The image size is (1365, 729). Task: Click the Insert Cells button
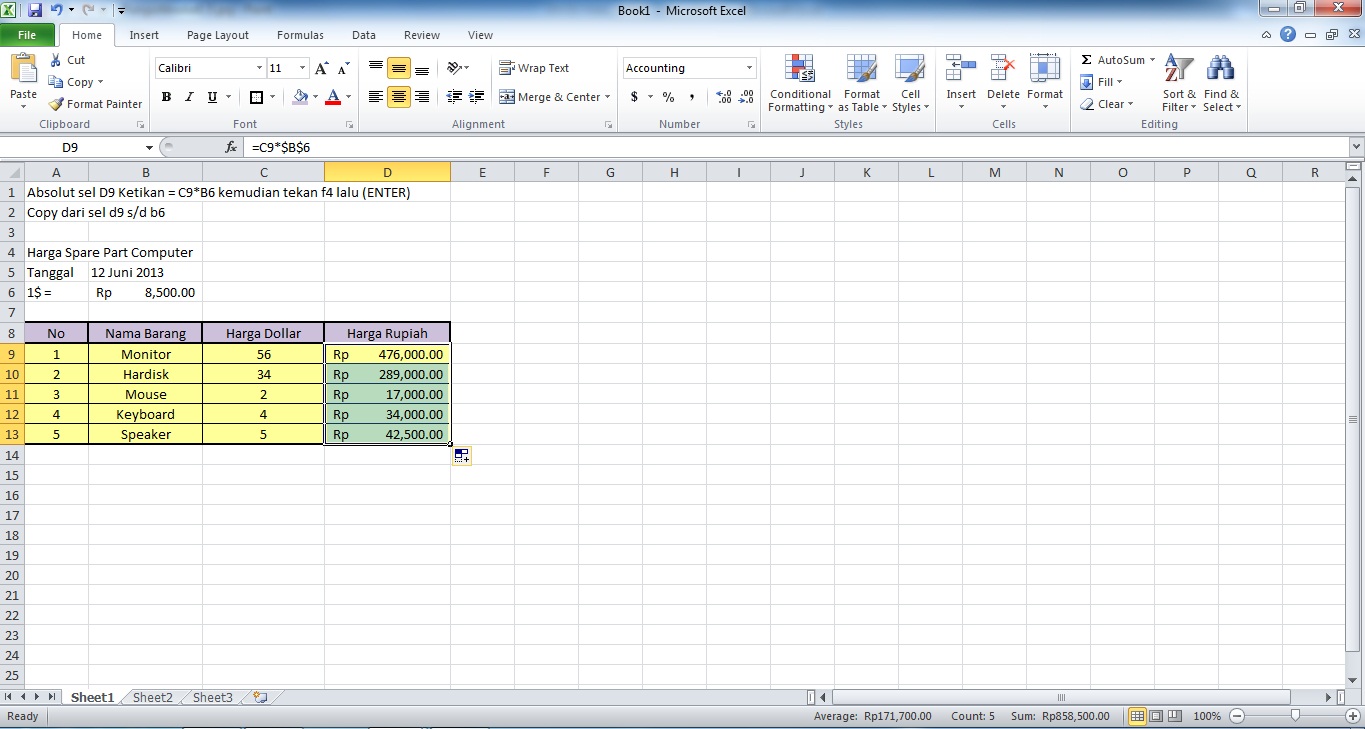[x=960, y=84]
